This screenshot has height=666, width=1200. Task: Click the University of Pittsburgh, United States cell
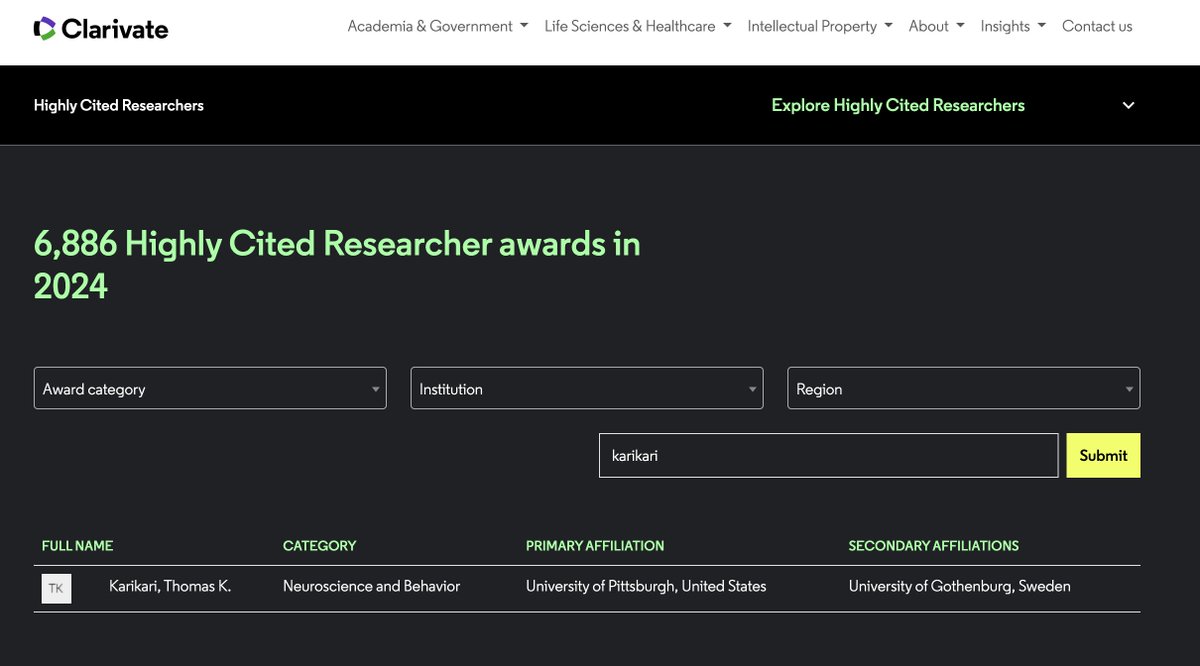(x=646, y=587)
